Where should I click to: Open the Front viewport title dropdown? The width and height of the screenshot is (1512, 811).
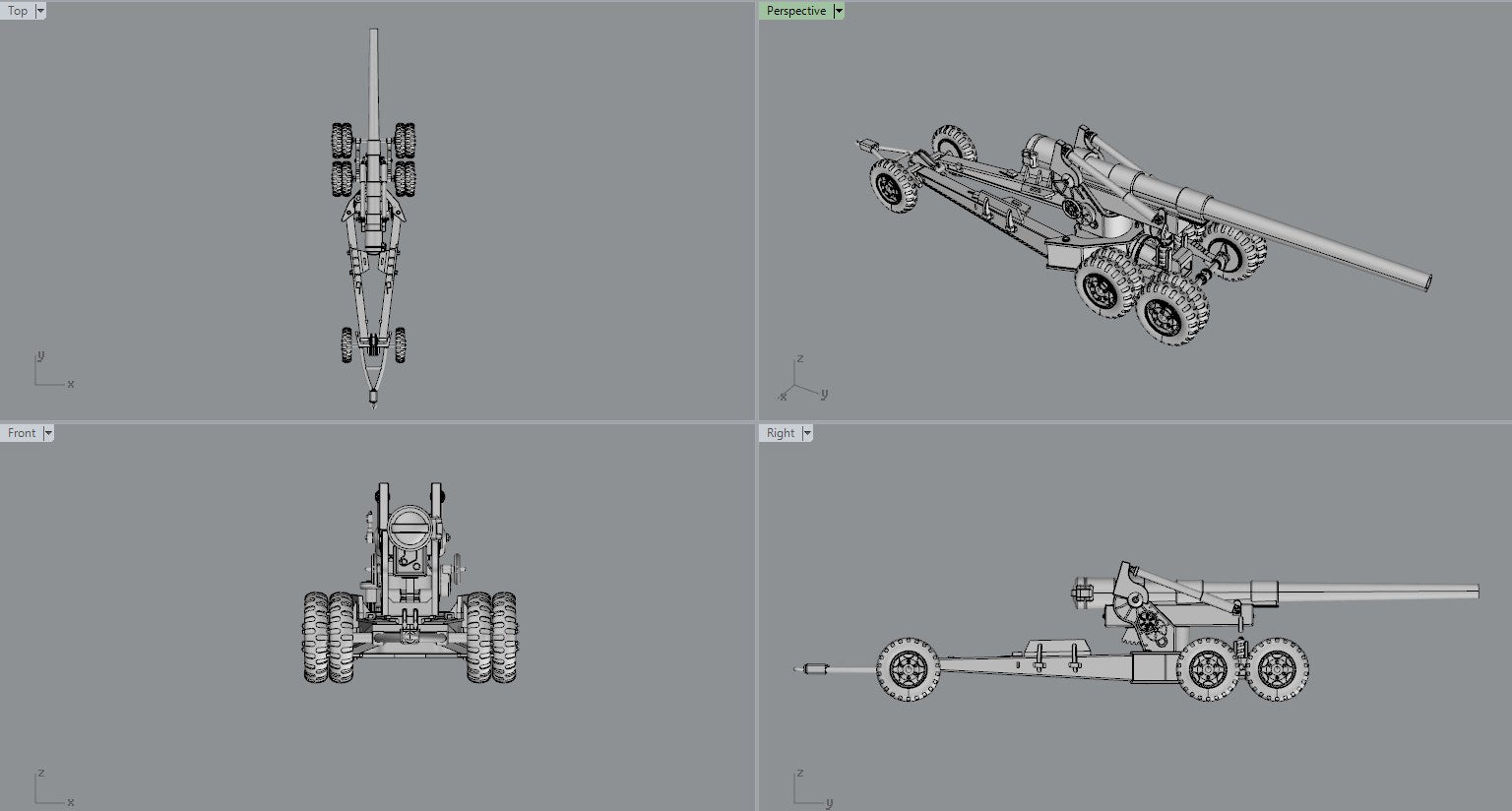[47, 432]
